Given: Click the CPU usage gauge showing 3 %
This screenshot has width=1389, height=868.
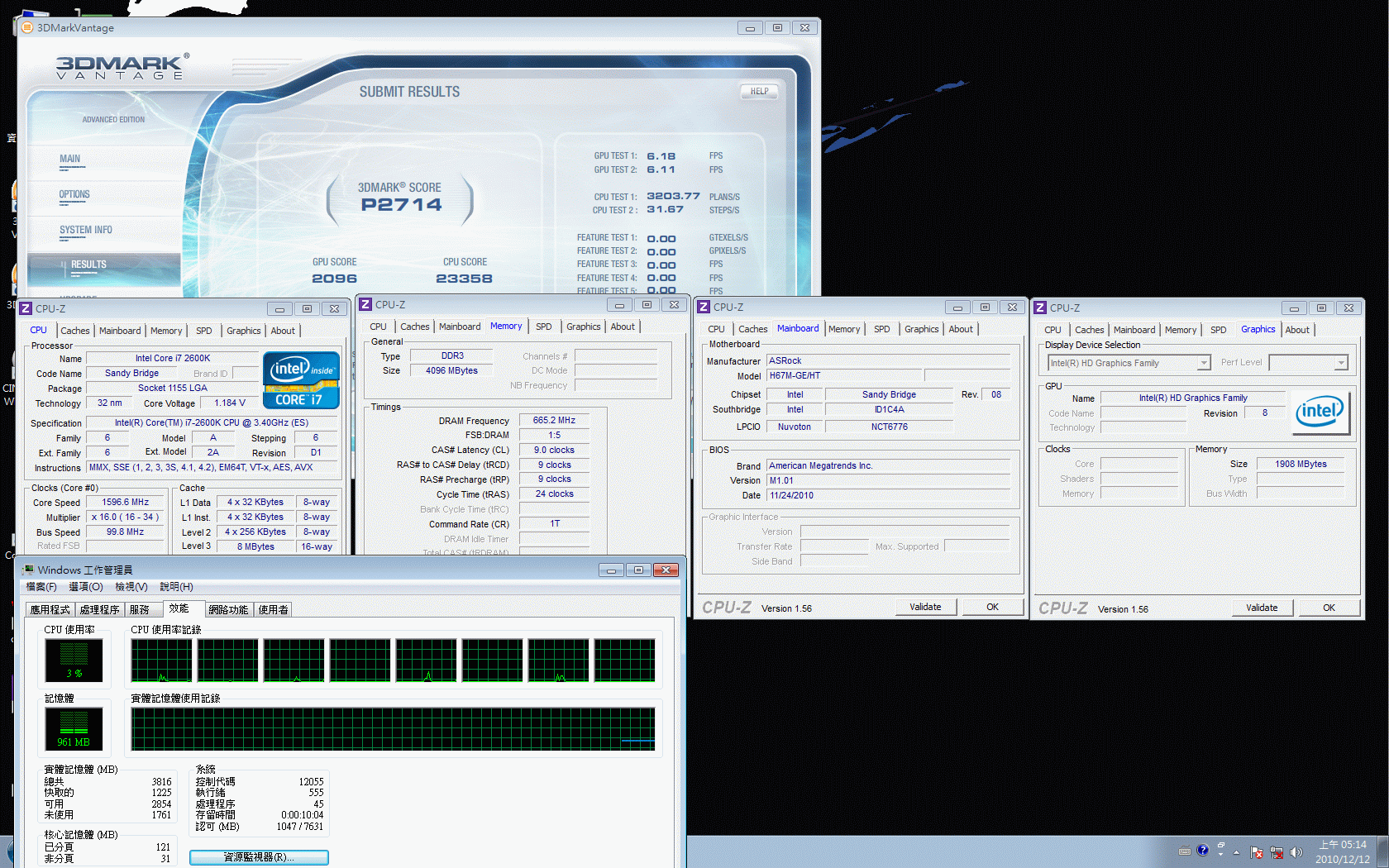Looking at the screenshot, I should click(x=74, y=660).
